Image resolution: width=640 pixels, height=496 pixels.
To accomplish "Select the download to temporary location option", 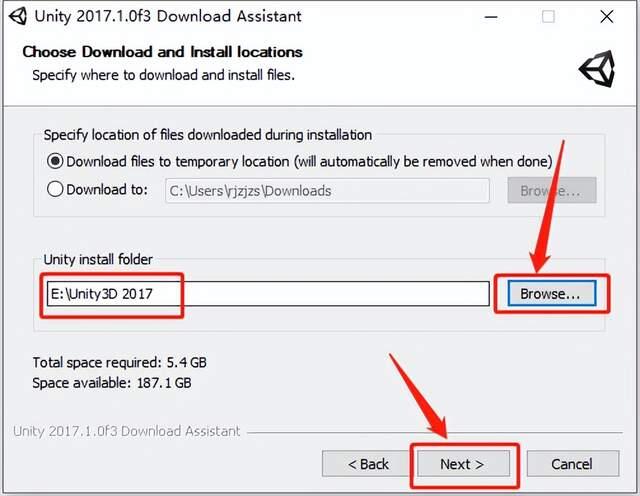I will 55,161.
